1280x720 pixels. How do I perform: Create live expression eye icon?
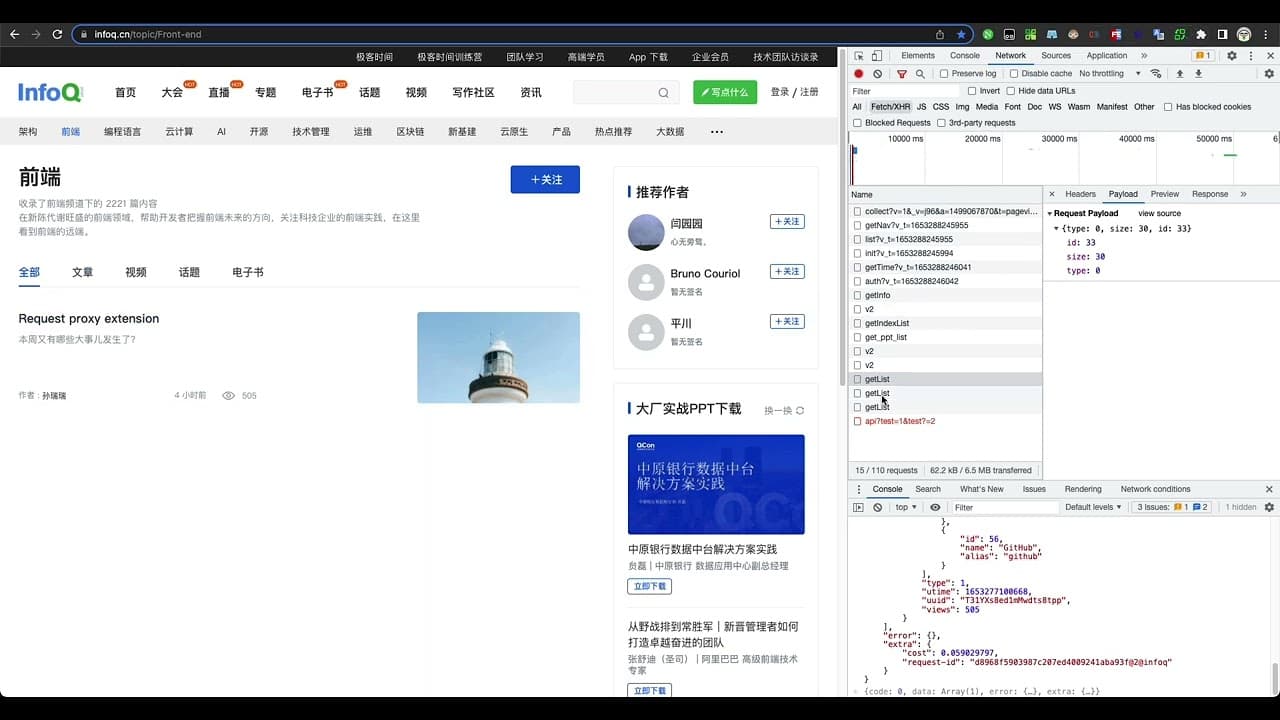935,507
